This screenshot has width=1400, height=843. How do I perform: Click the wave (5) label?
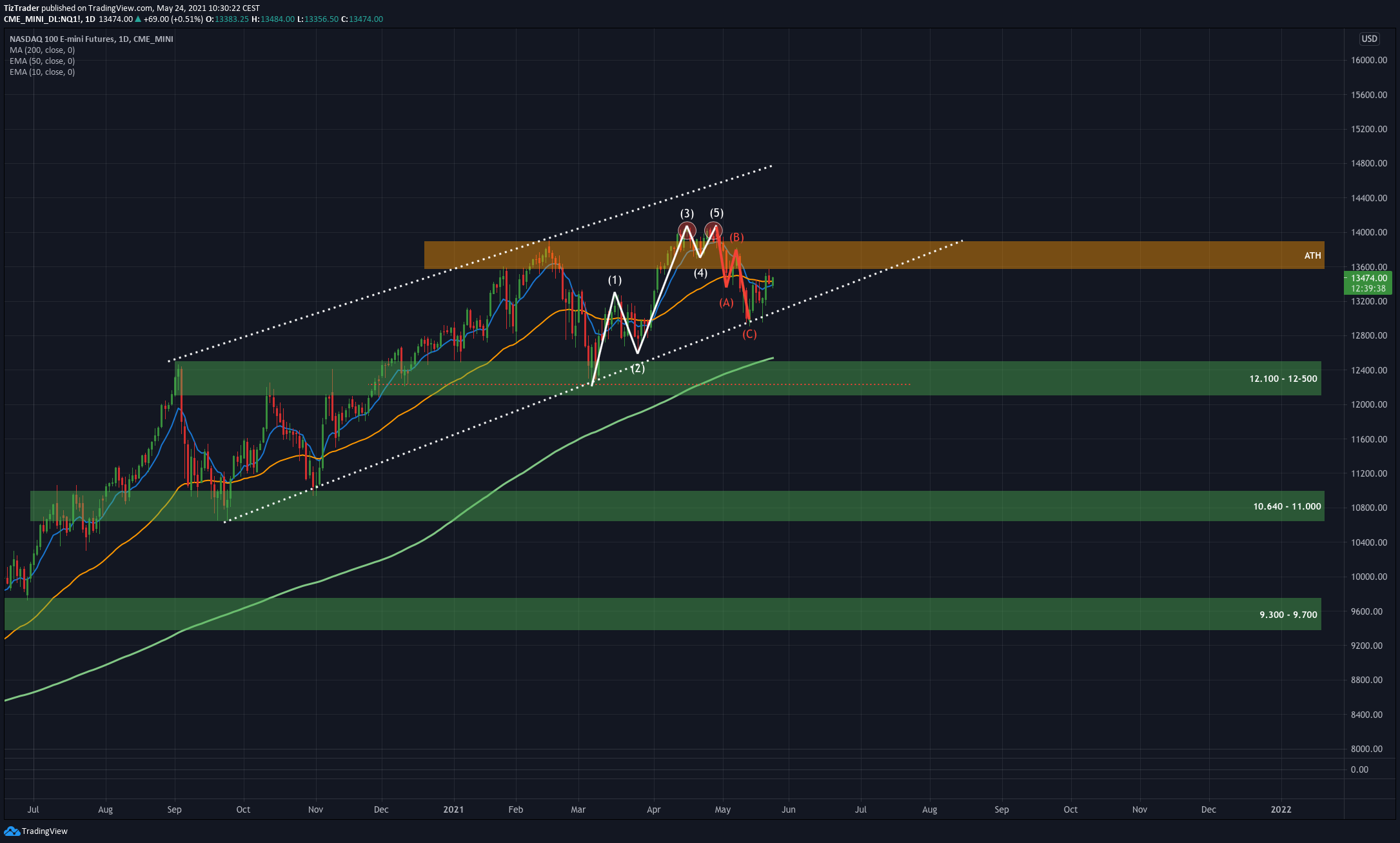coord(716,213)
